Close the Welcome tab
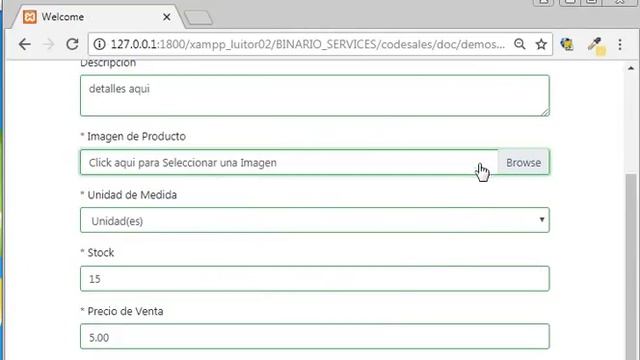Viewport: 640px width, 360px height. (167, 17)
